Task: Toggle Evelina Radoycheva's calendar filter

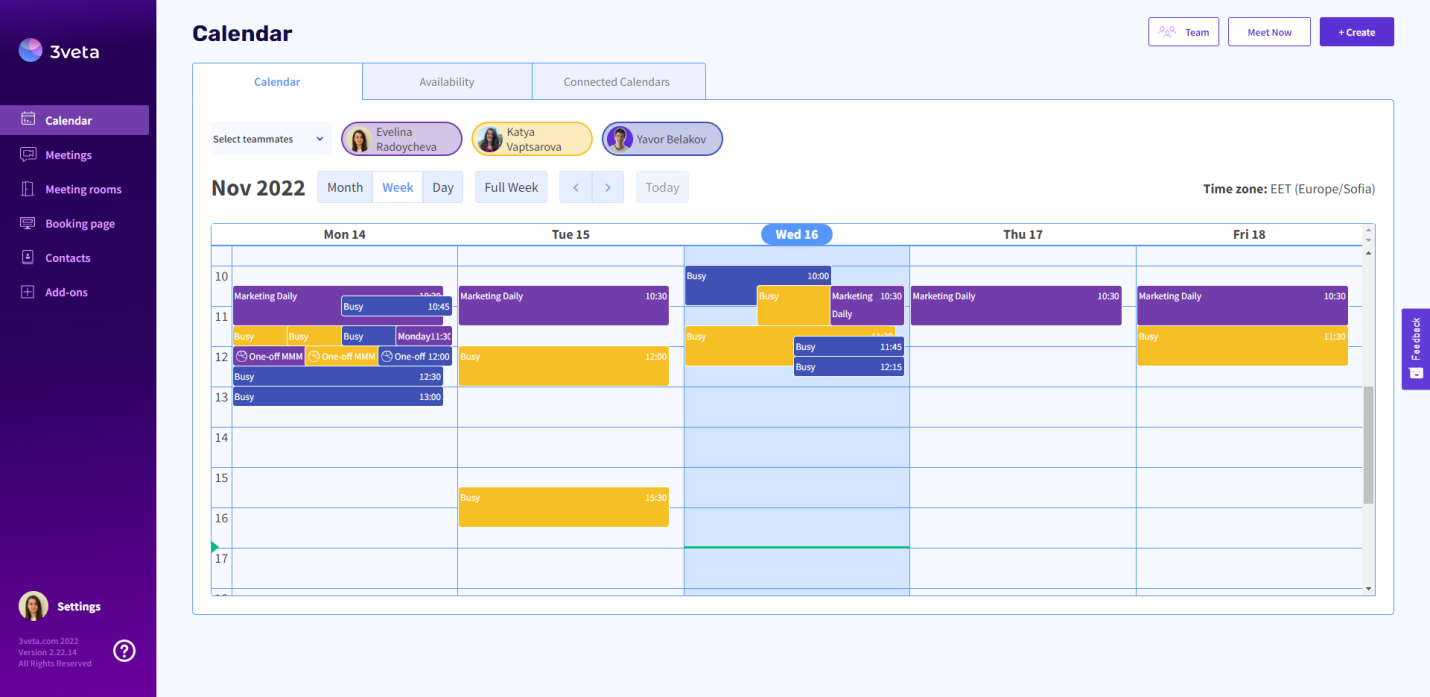Action: [401, 138]
